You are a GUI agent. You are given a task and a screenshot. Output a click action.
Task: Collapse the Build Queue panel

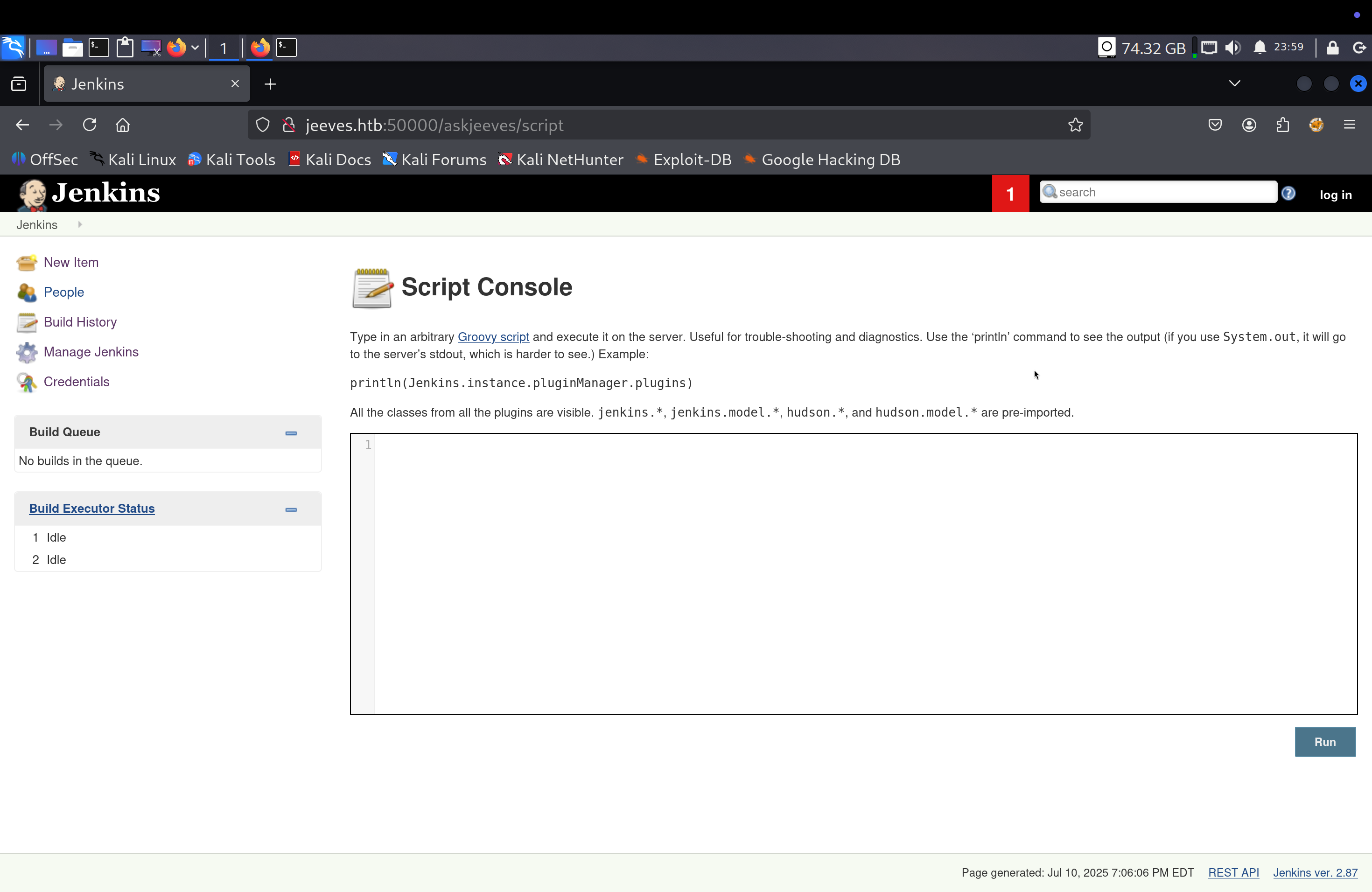click(291, 433)
